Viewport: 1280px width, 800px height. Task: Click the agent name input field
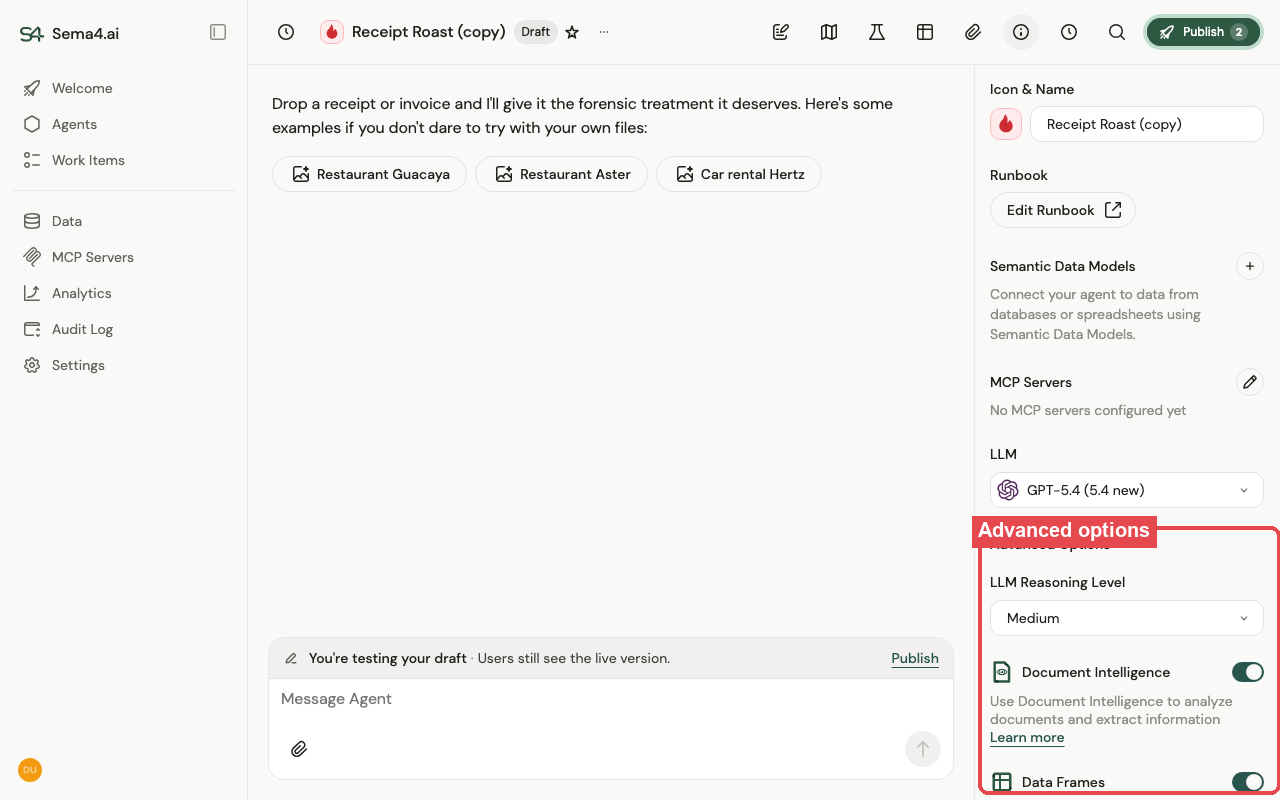(x=1147, y=124)
